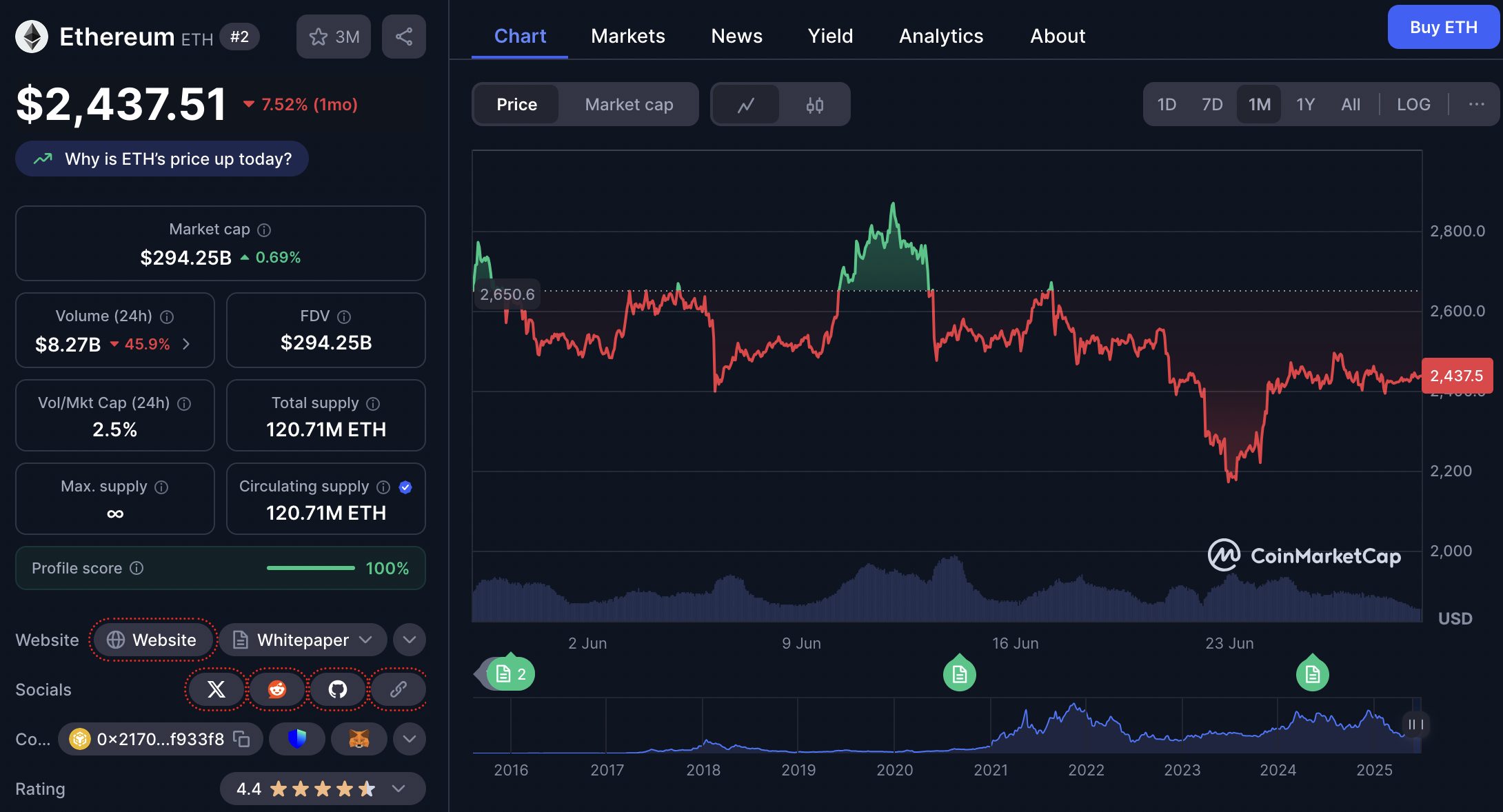Open the News tab

click(736, 36)
